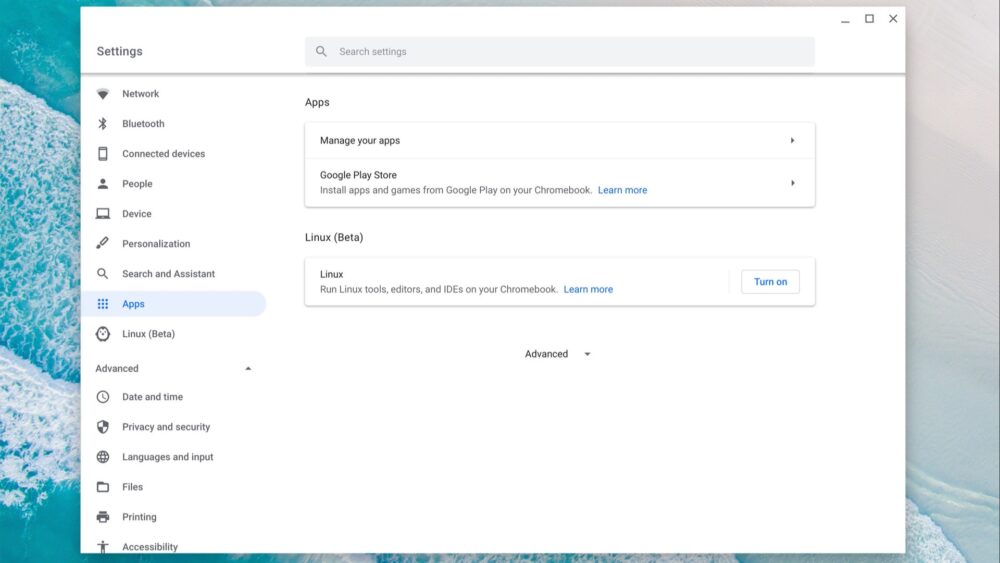The image size is (1000, 563).
Task: Click the Search and Assistant magnifier icon
Action: coord(103,274)
